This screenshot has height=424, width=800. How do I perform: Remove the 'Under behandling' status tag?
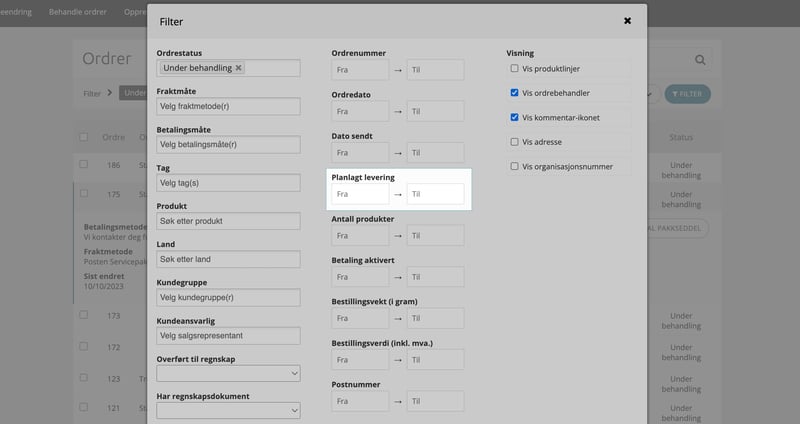[x=238, y=68]
